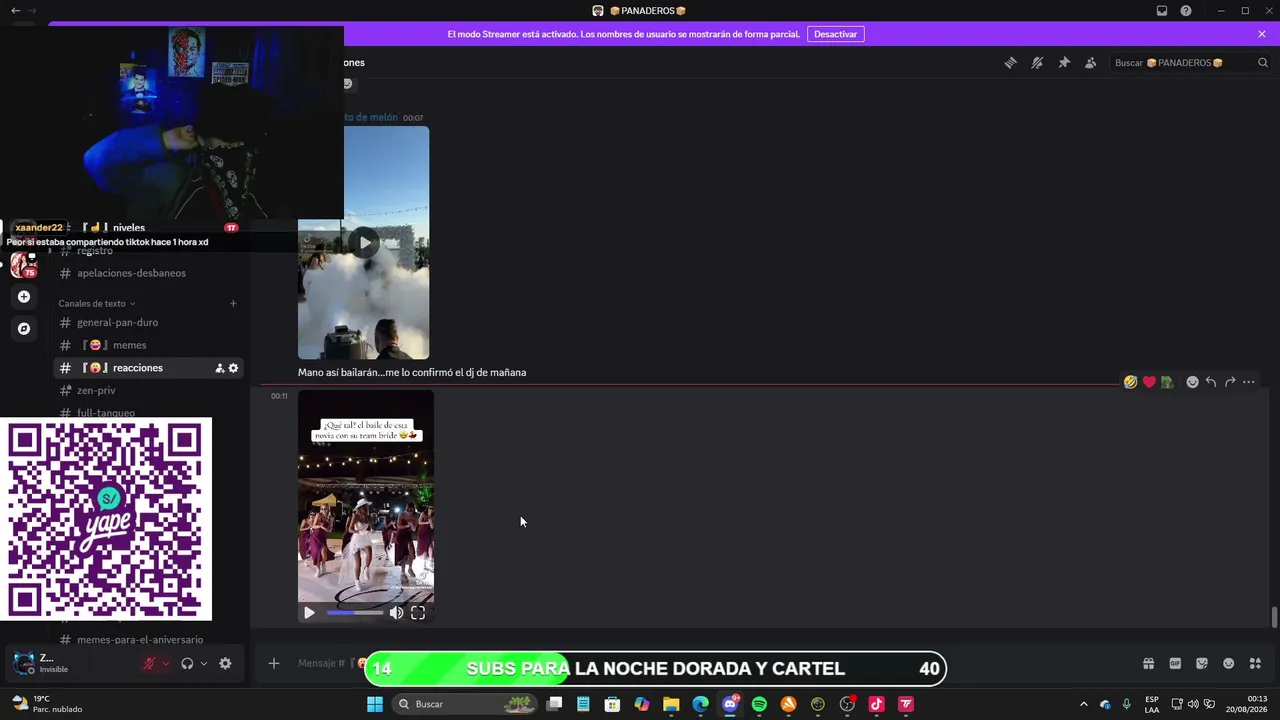1280x720 pixels.
Task: Open TikTok from the taskbar
Action: coord(876,704)
